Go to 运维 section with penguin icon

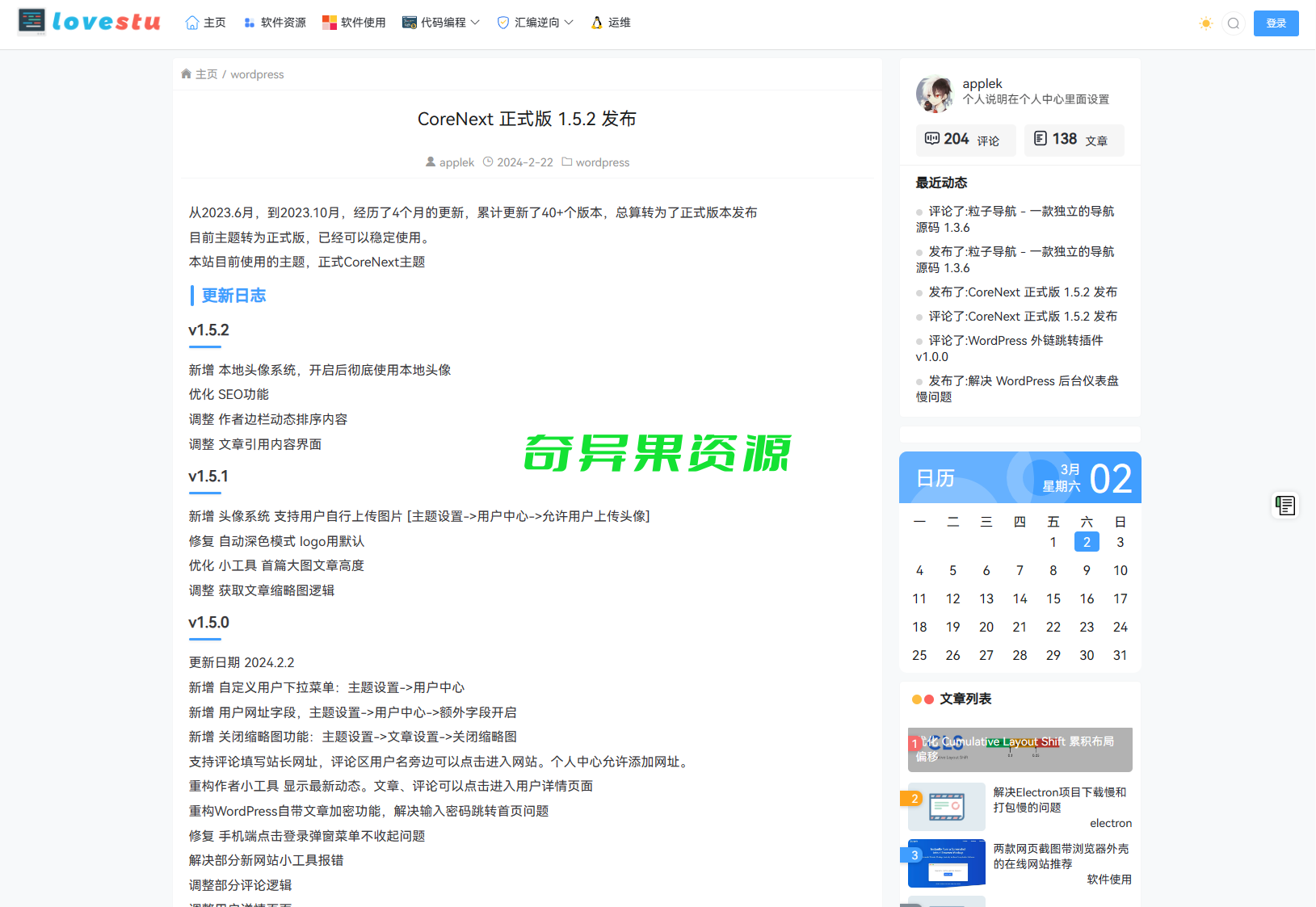[x=611, y=23]
